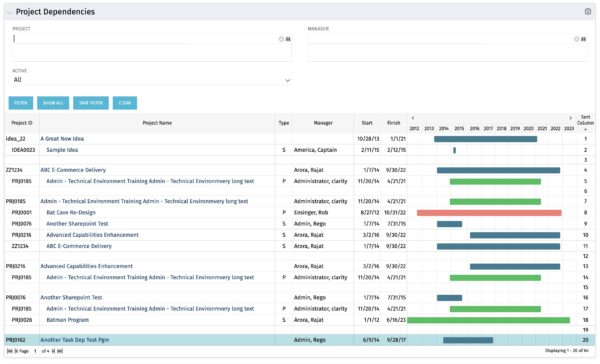The image size is (600, 364).
Task: Click sort column number 20
Action: (x=585, y=340)
